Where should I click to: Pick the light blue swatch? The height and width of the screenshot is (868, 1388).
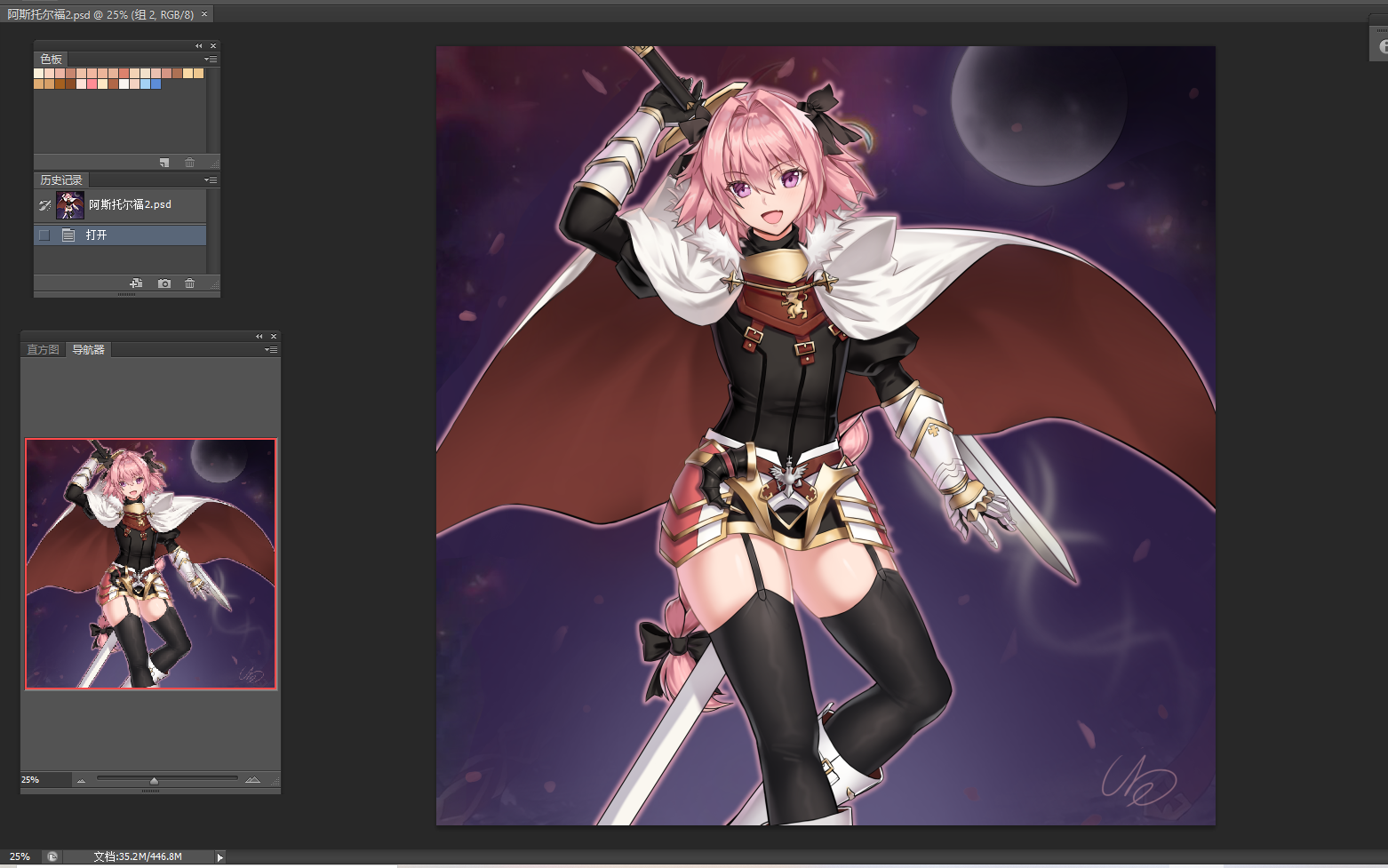[x=145, y=84]
